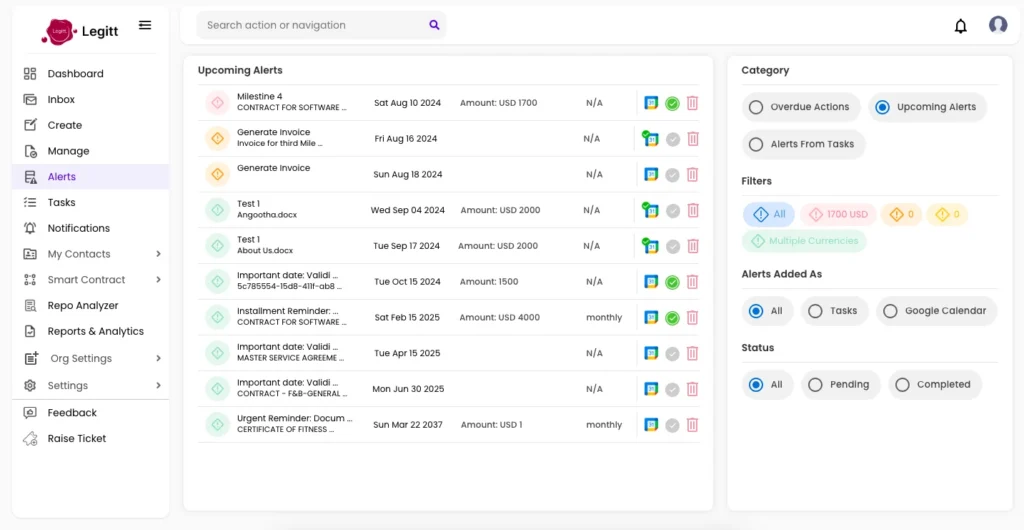
Task: Delete the Installment Reminder alert
Action: click(x=692, y=317)
